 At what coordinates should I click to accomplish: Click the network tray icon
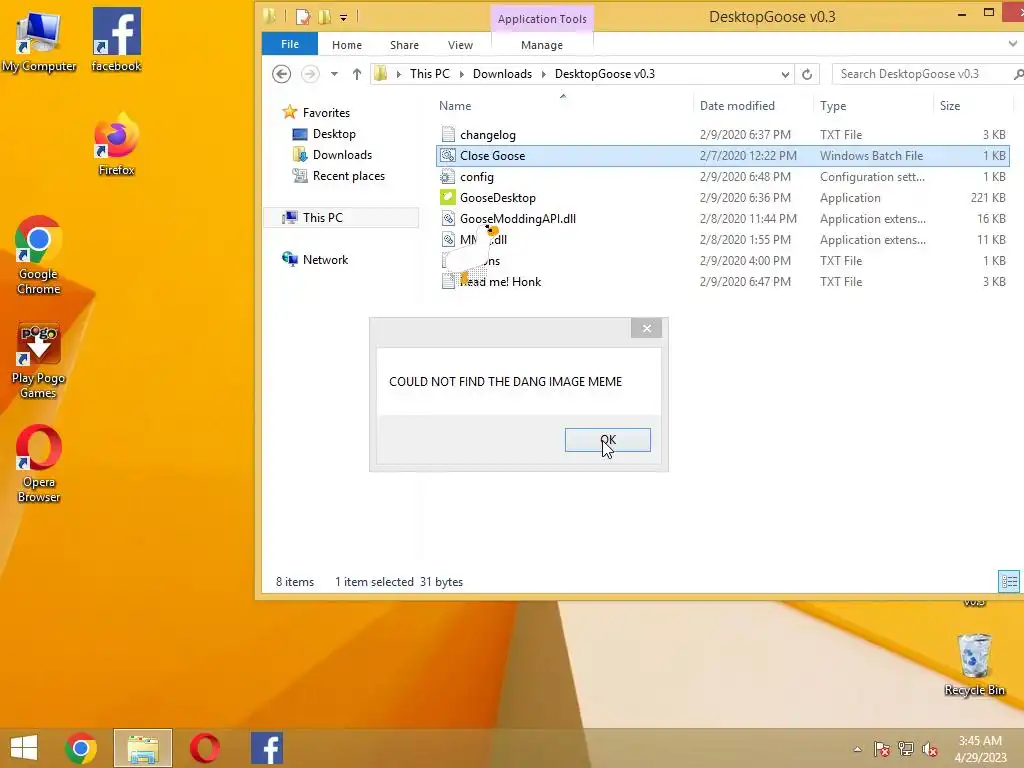906,749
